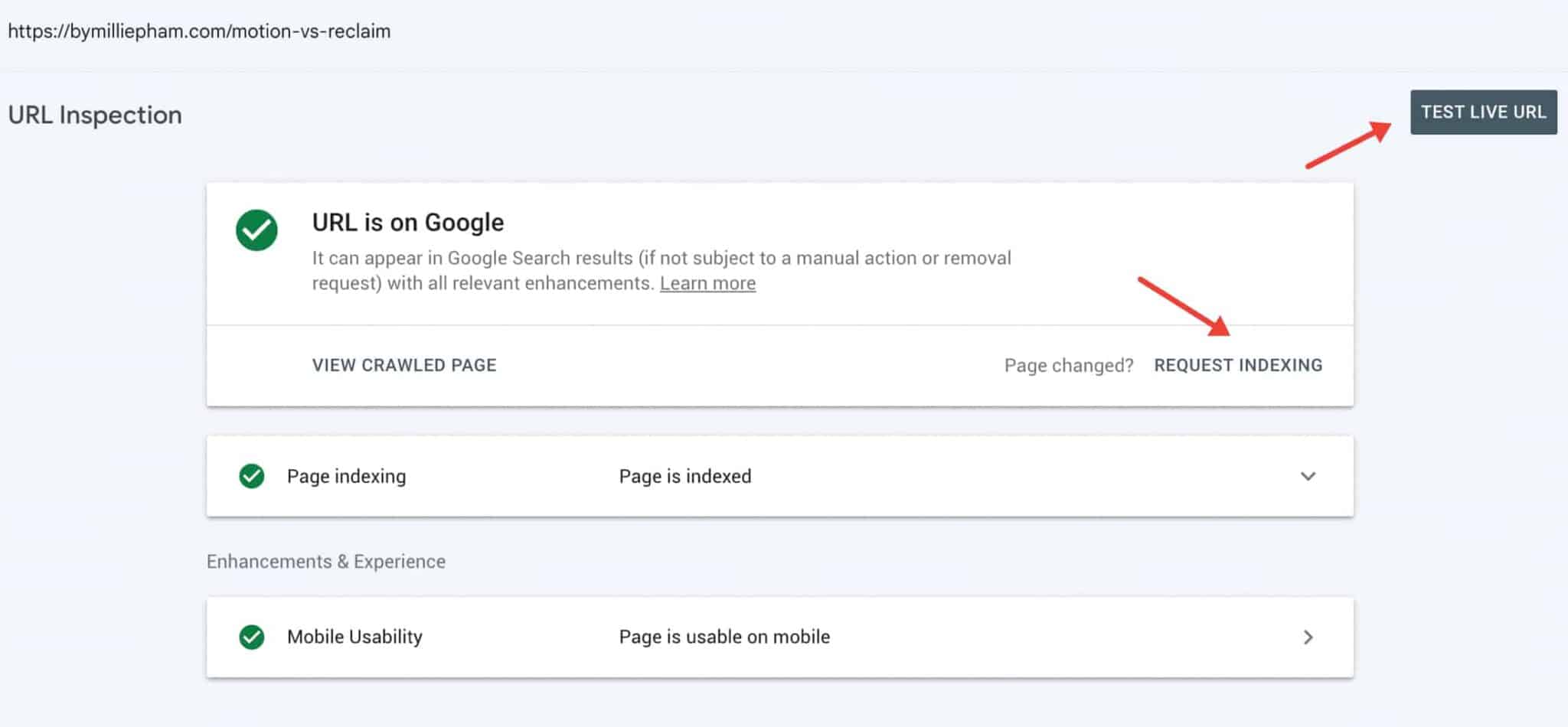
Task: Click the Page changed? label
Action: tap(1068, 366)
